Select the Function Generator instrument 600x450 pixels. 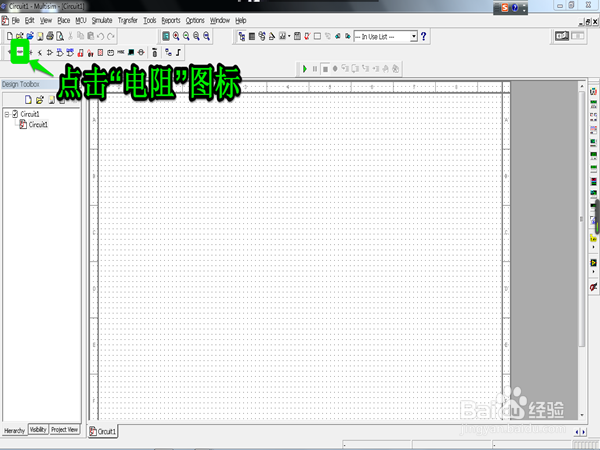click(593, 104)
